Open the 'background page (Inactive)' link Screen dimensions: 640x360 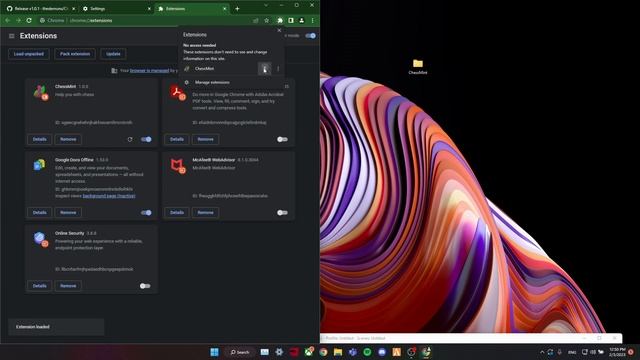coord(109,196)
